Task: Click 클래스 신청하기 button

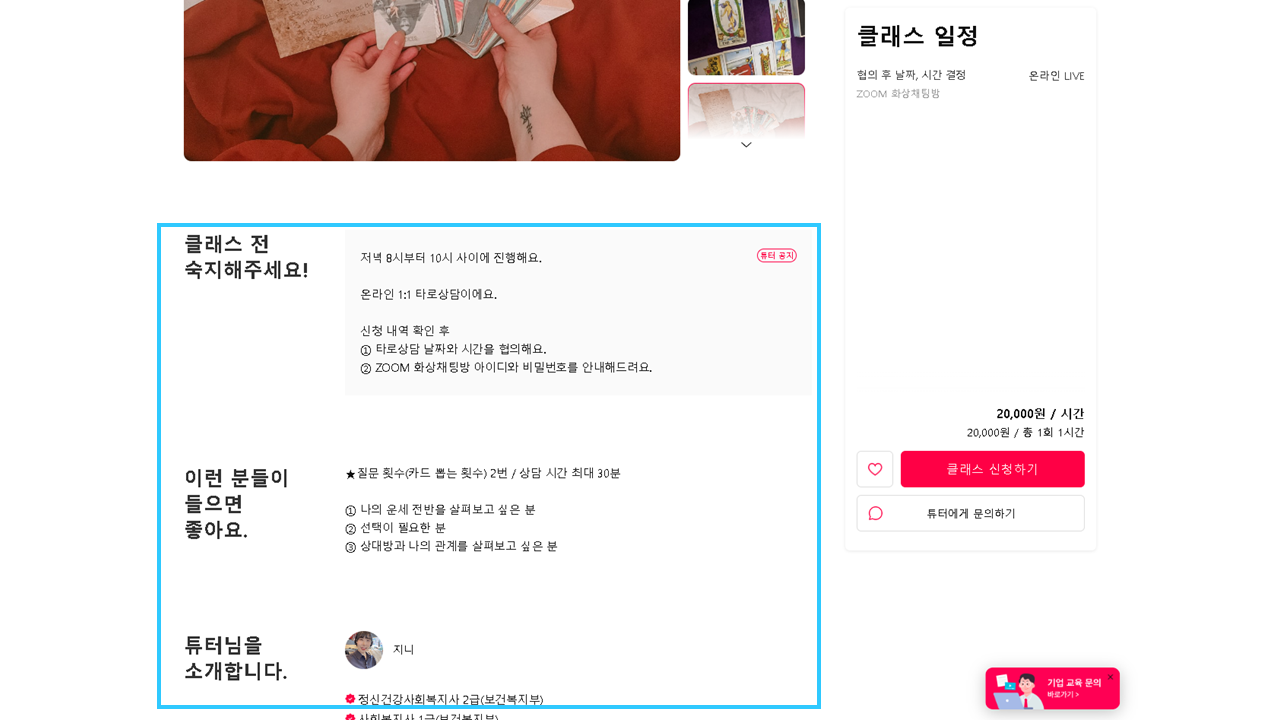Action: [992, 469]
